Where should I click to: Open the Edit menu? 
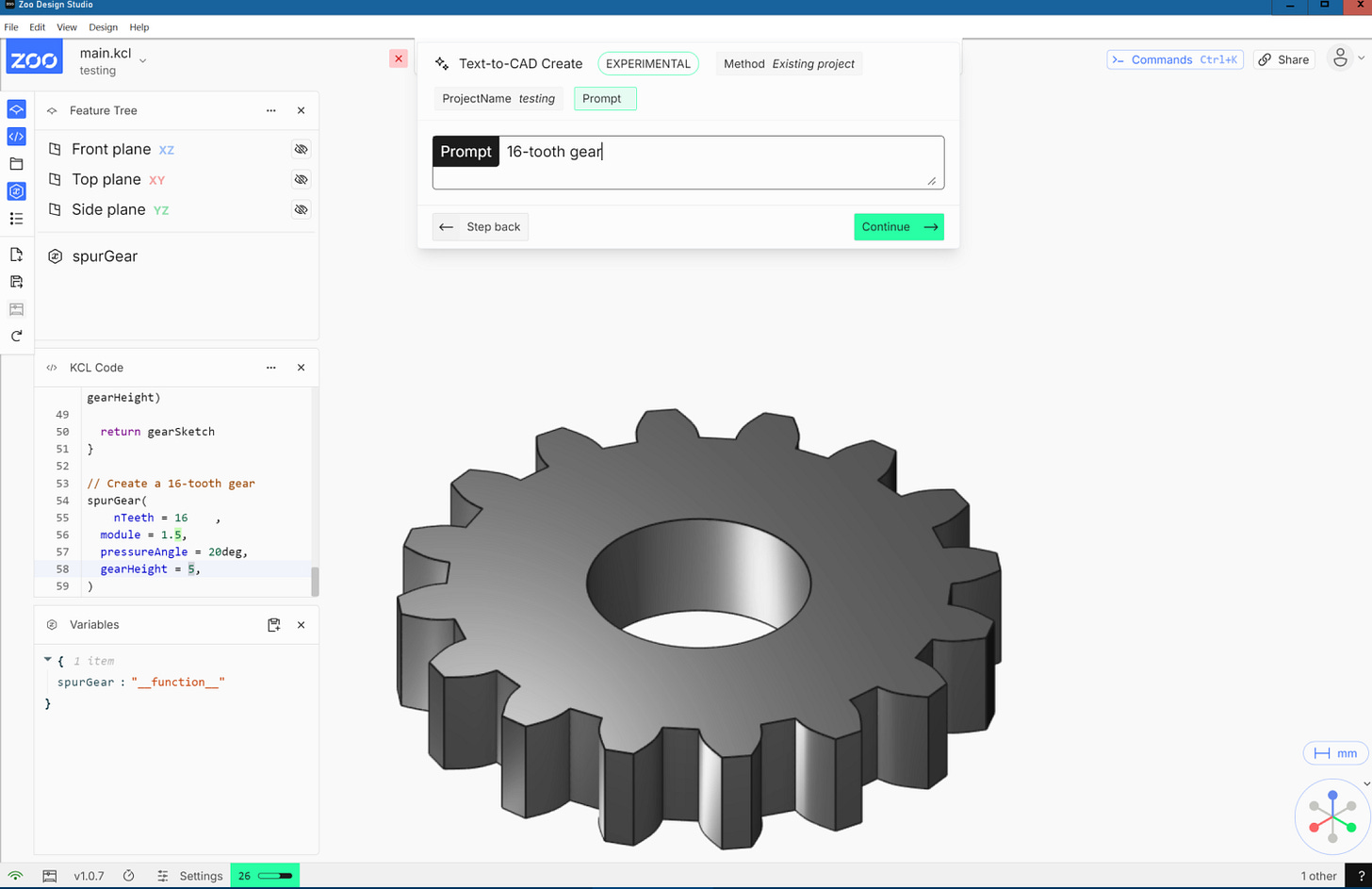37,27
